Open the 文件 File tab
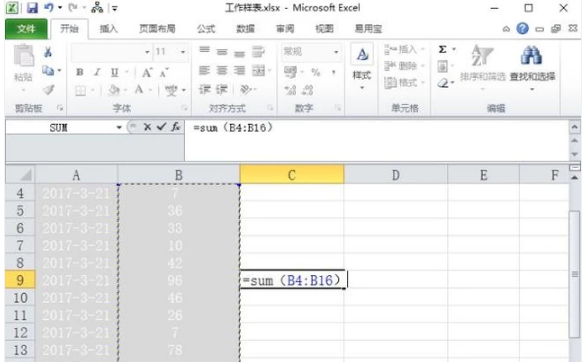This screenshot has width=588, height=362. (26, 29)
